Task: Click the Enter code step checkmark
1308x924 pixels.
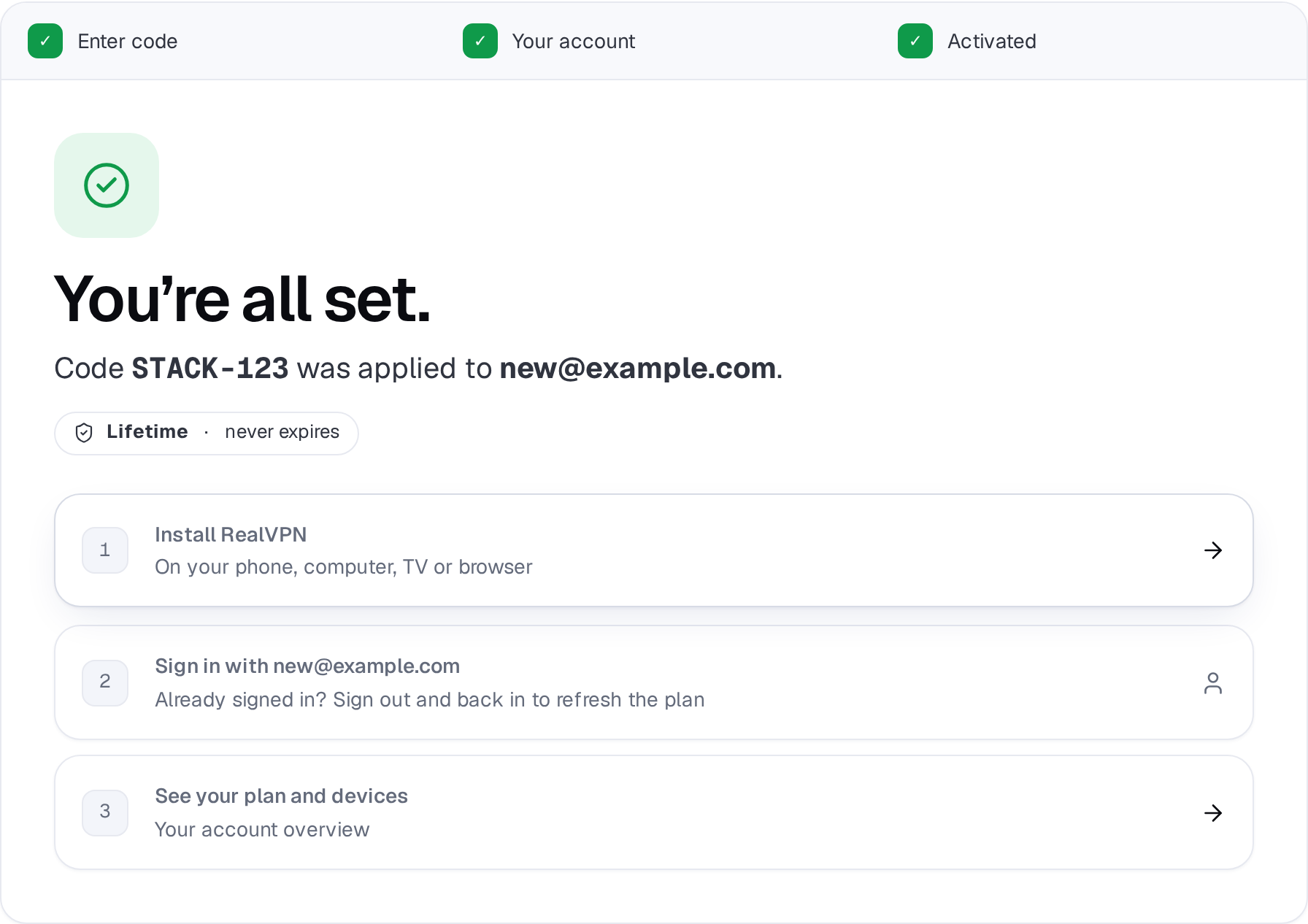Action: coord(45,41)
